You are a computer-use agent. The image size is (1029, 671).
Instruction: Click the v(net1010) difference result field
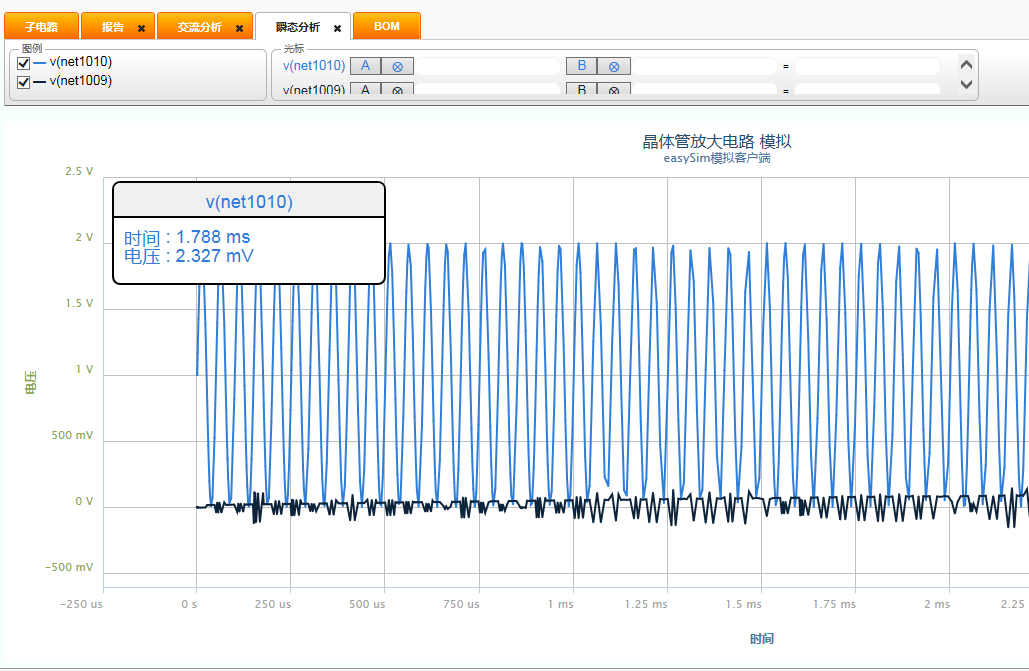click(867, 66)
